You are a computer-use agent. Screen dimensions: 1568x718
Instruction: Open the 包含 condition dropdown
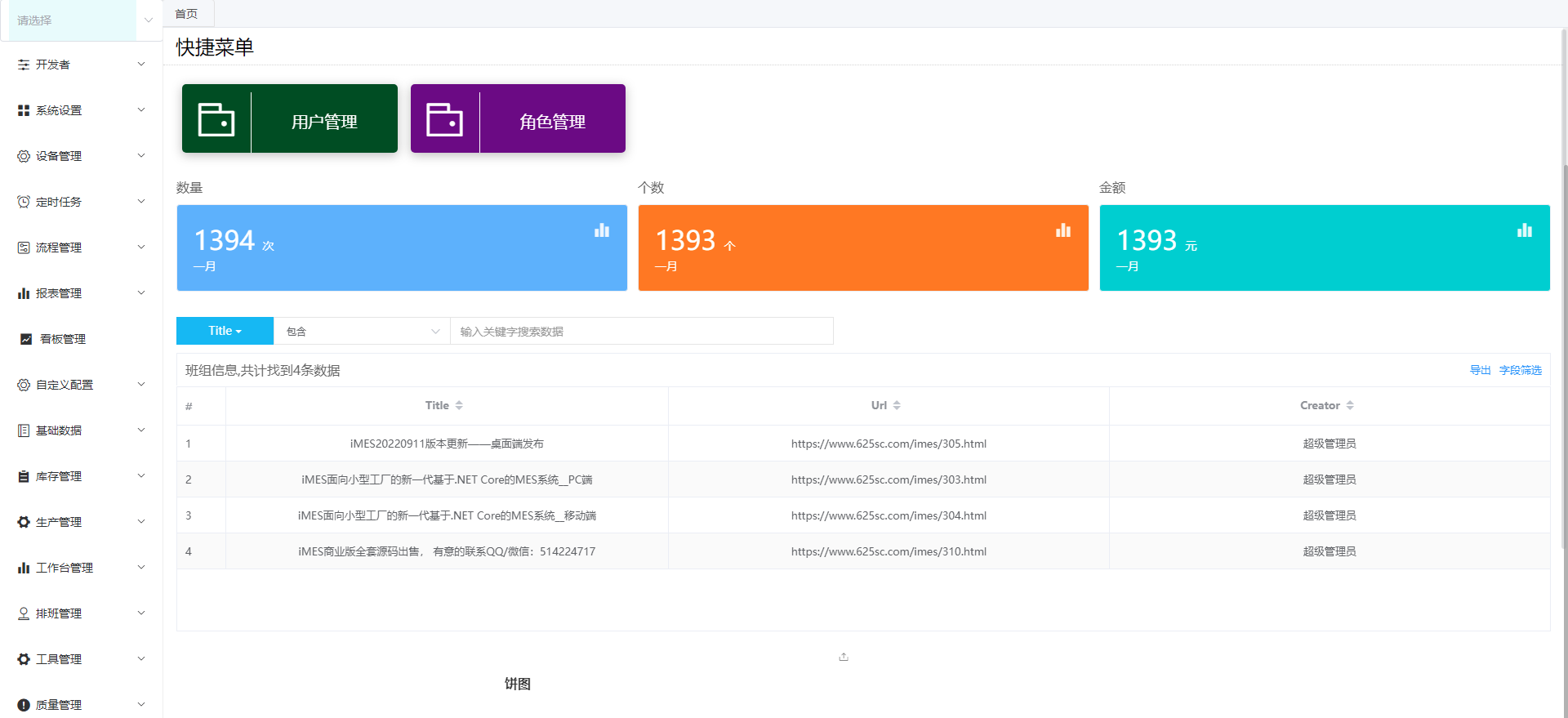point(362,331)
